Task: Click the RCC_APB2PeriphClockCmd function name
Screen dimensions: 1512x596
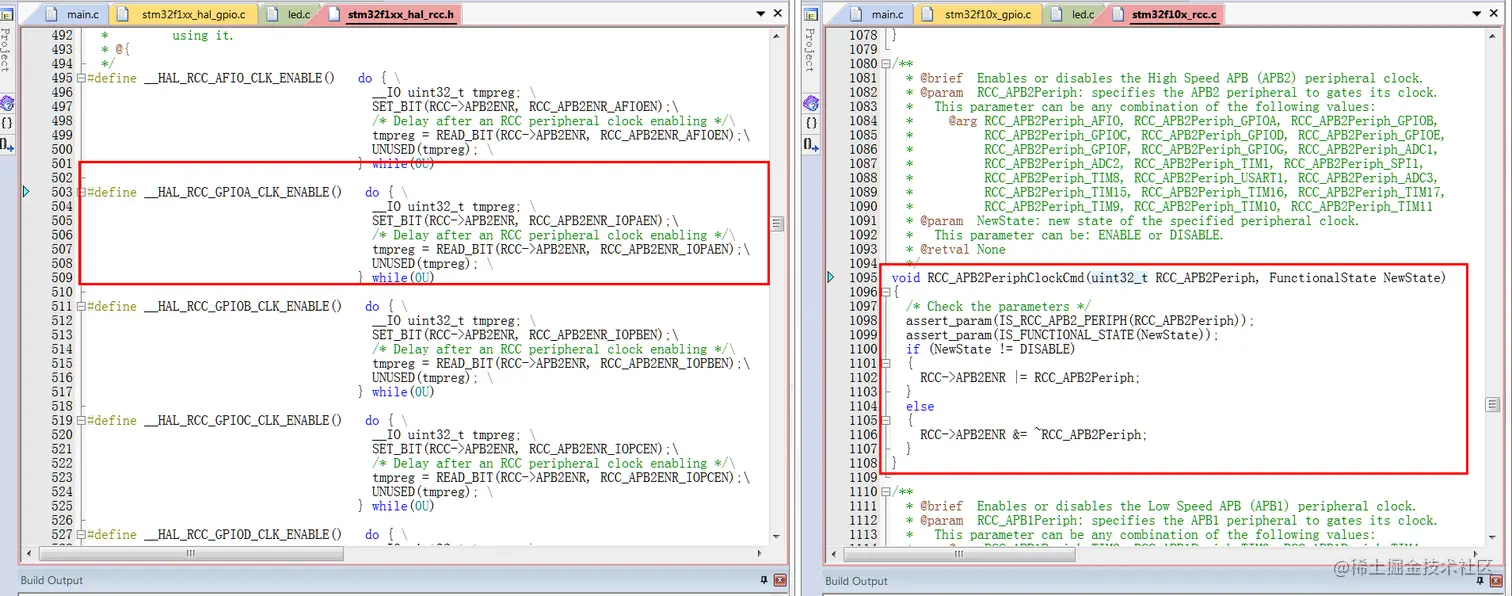Action: [x=1006, y=278]
